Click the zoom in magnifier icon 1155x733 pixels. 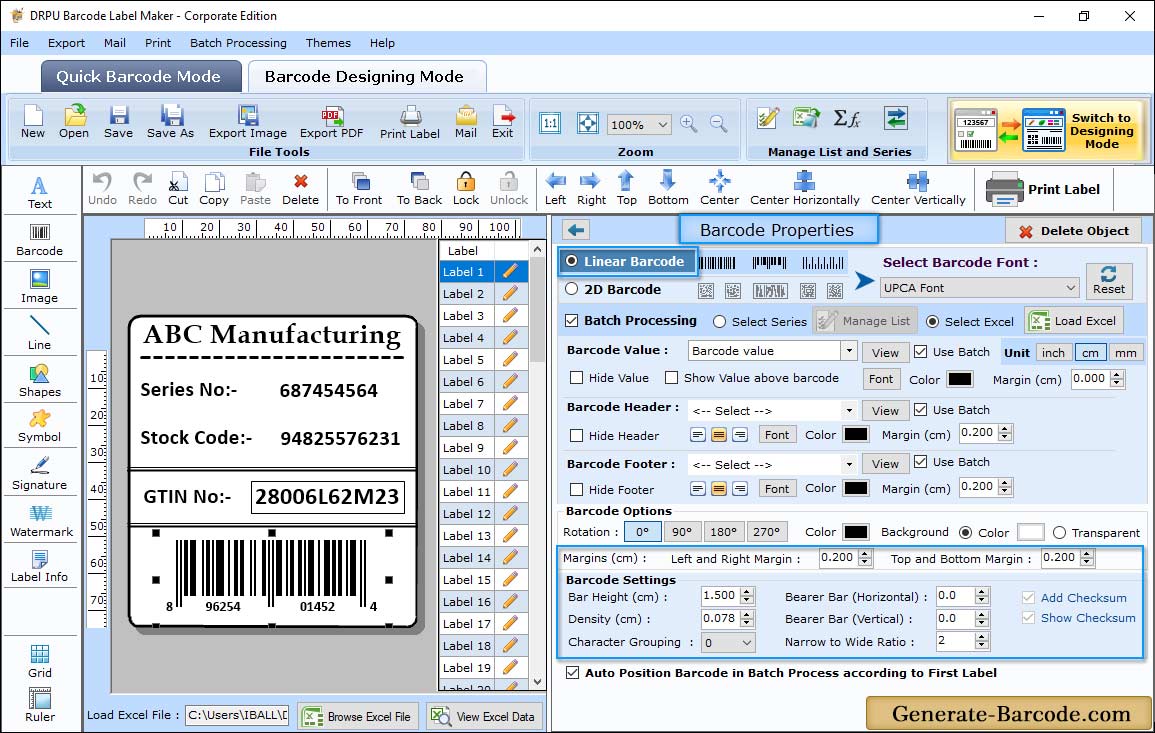coord(689,124)
